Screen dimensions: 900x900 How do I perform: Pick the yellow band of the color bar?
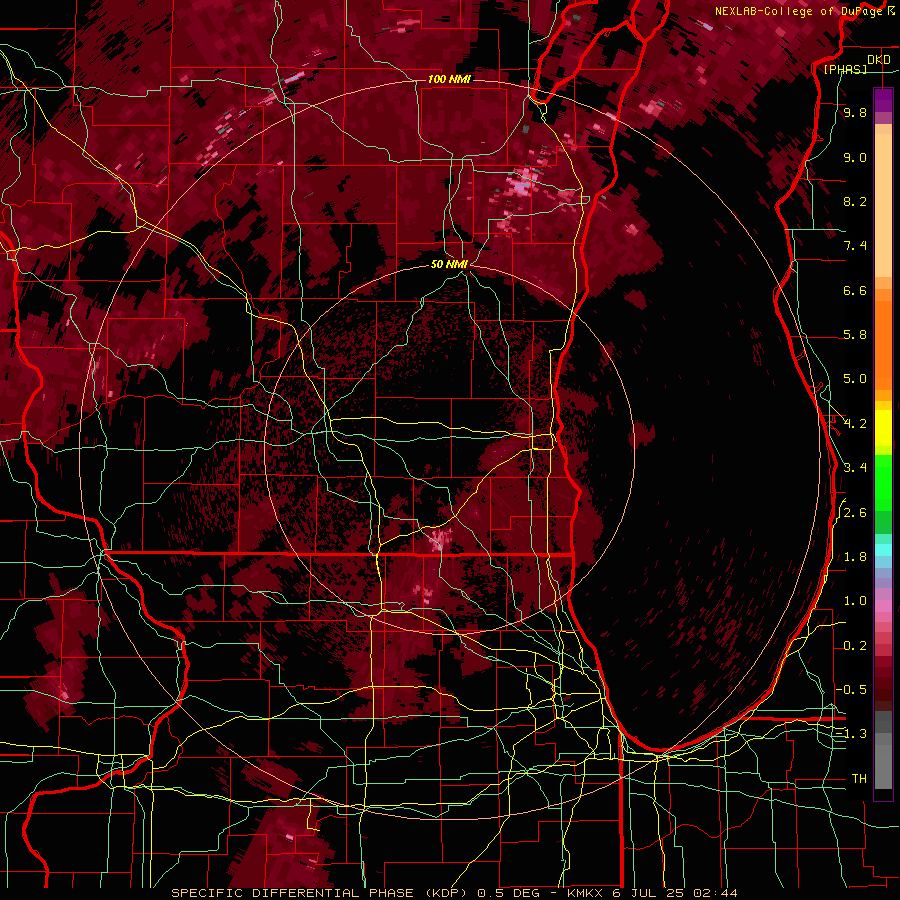[x=883, y=428]
